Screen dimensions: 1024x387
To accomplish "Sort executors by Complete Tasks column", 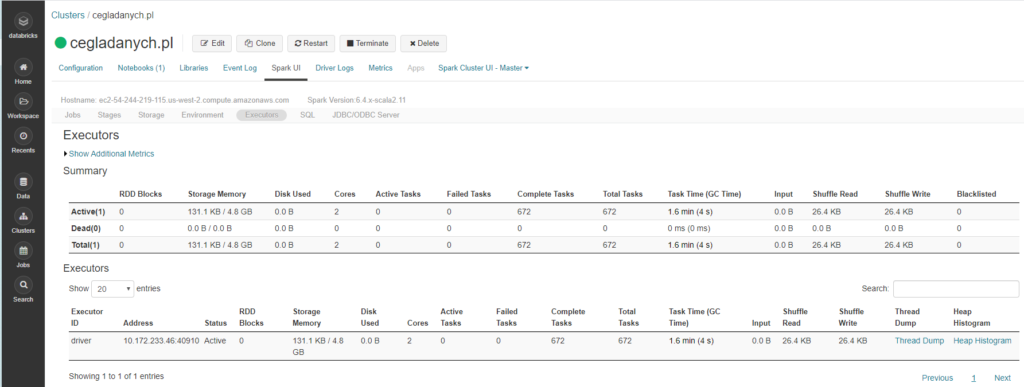I will [x=568, y=317].
